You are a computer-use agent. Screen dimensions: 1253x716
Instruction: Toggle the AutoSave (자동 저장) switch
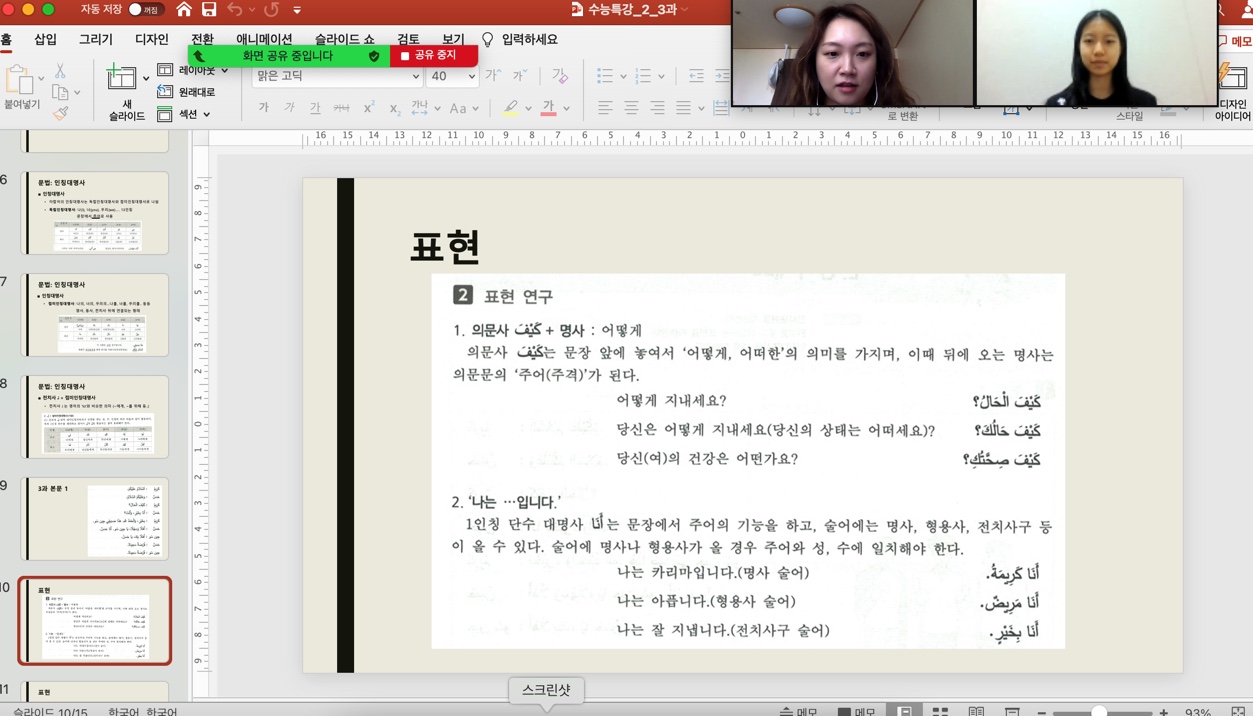(146, 10)
